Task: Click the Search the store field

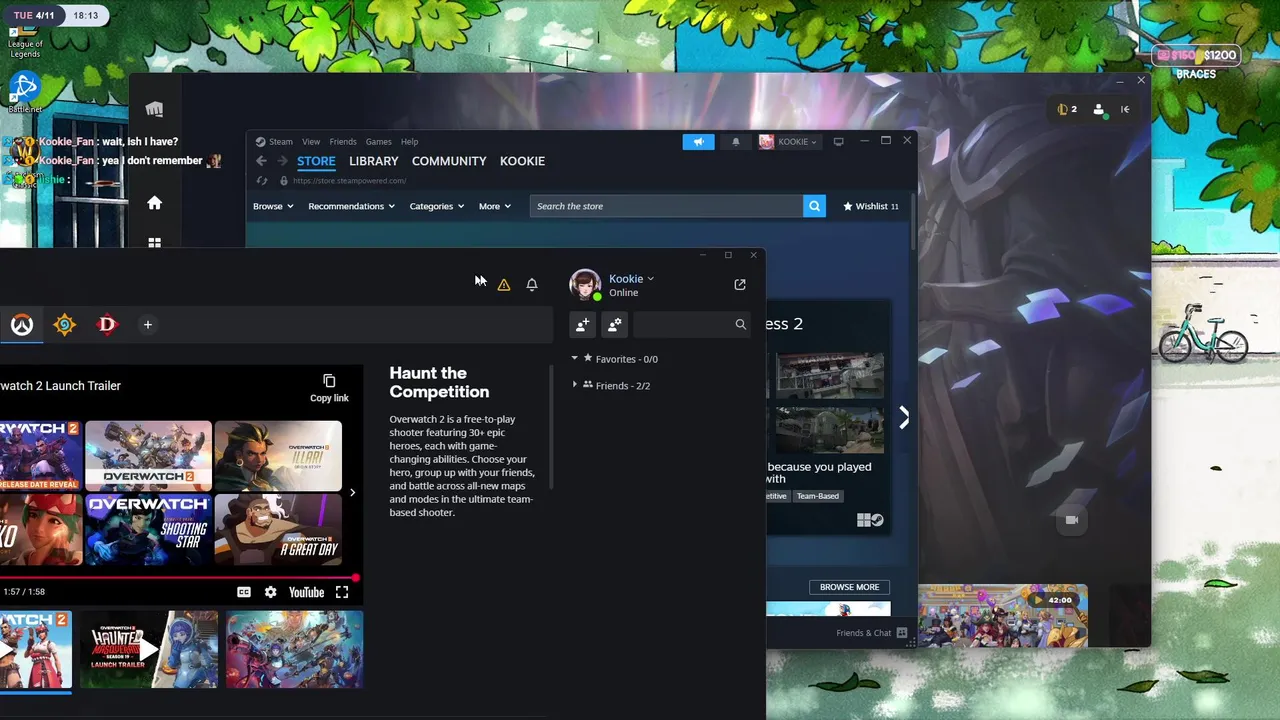Action: coord(666,206)
